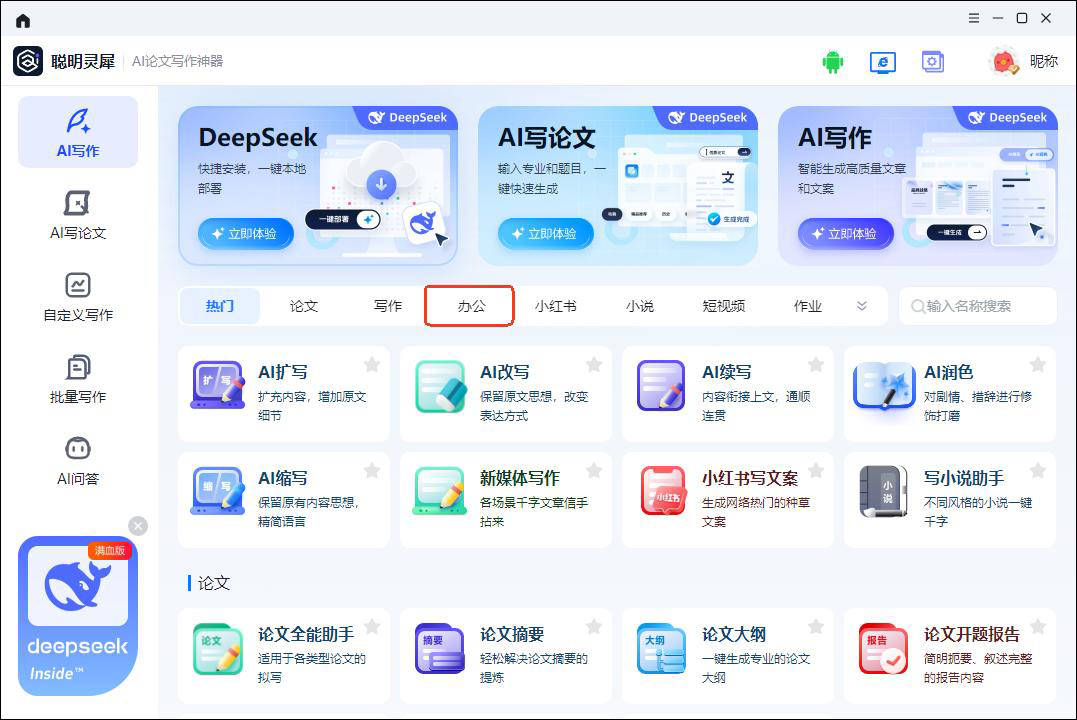Expand more category tabs chevron

862,306
